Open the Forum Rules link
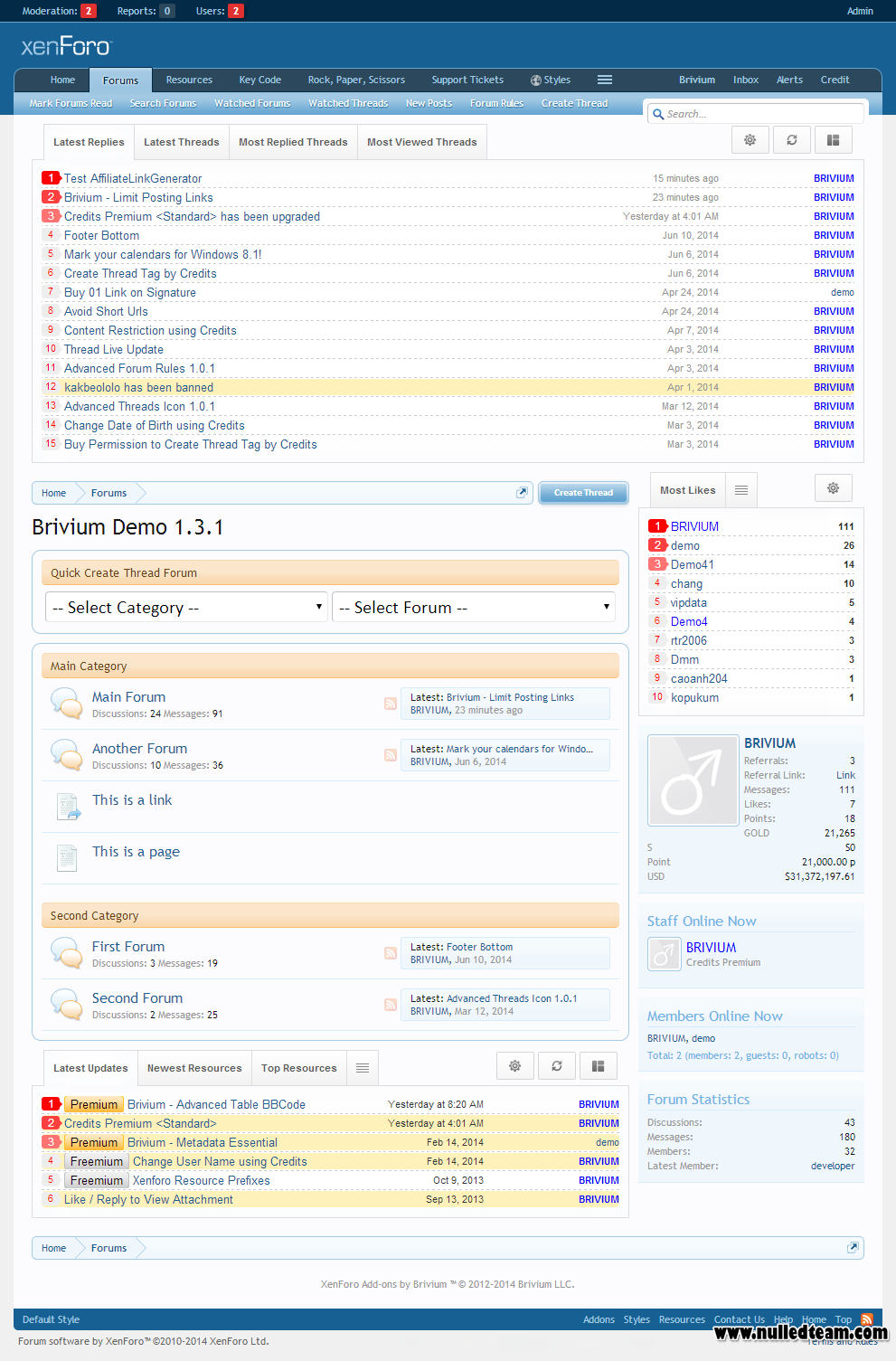 [496, 103]
